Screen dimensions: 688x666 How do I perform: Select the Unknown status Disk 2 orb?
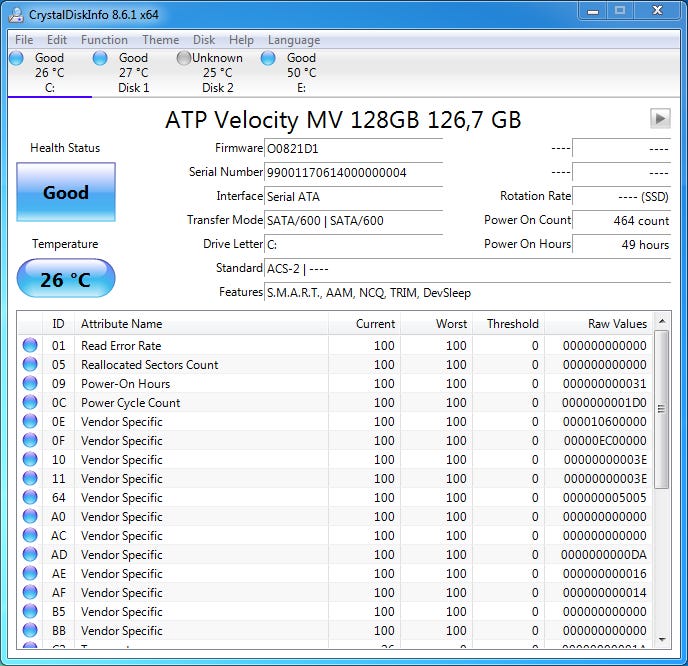point(184,58)
